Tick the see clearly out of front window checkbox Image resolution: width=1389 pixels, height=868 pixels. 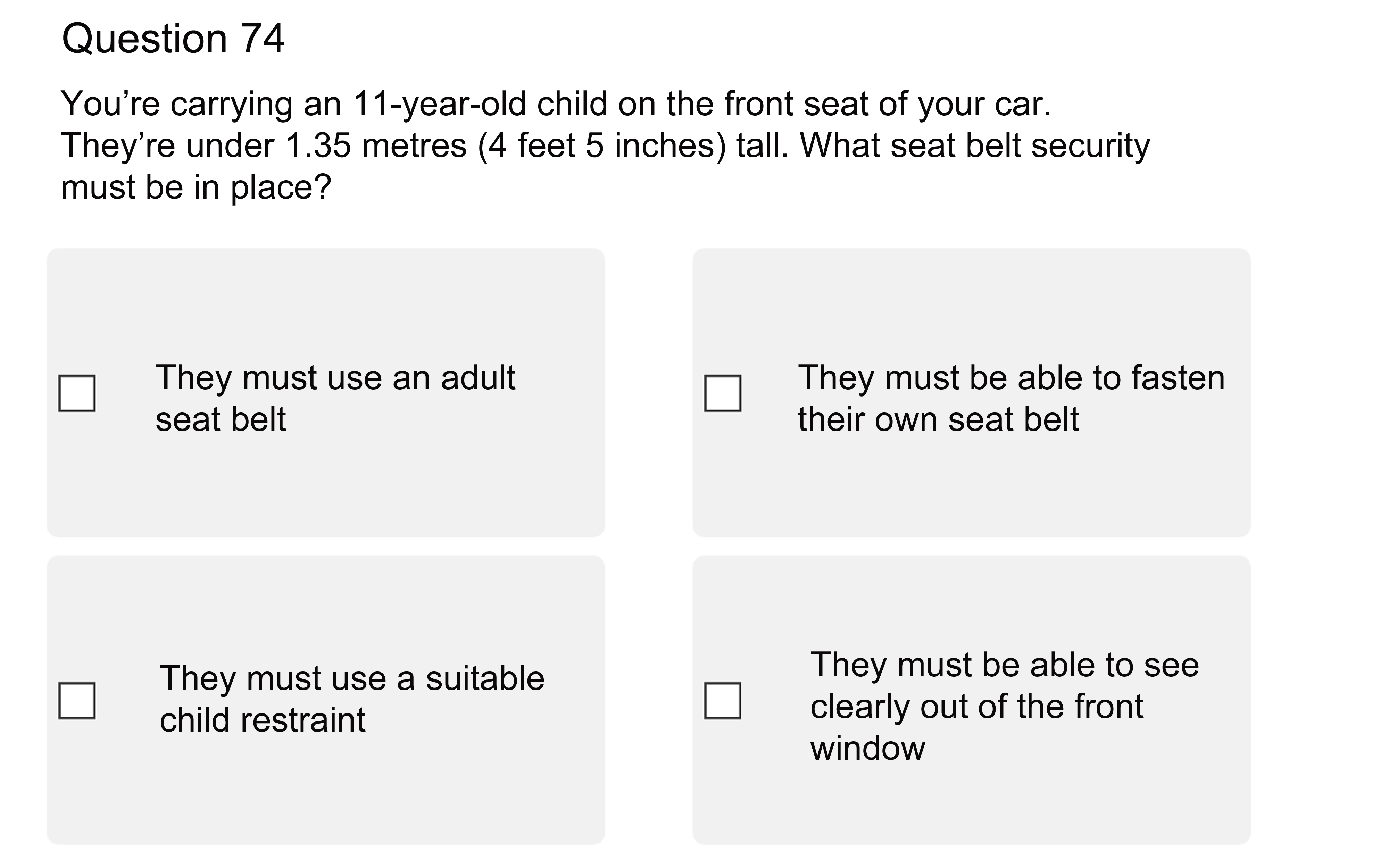tap(723, 700)
